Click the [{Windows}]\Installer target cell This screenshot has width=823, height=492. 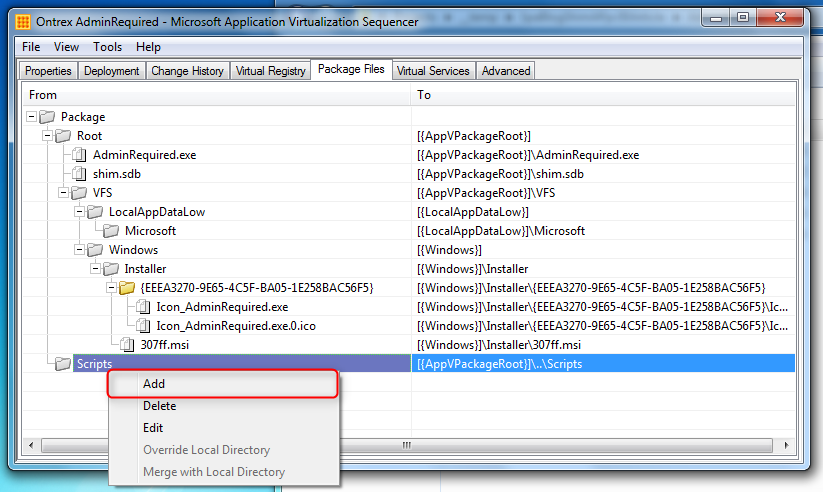point(603,269)
